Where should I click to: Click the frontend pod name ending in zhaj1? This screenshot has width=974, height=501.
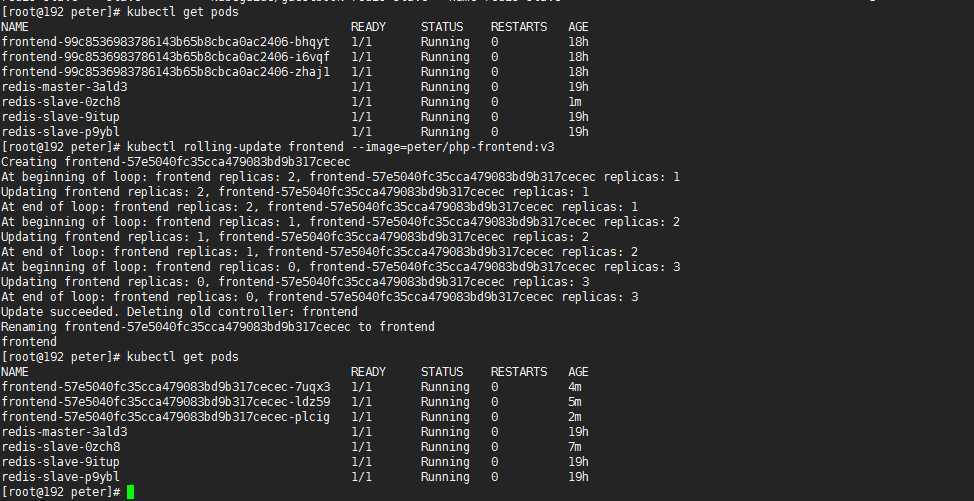[166, 72]
